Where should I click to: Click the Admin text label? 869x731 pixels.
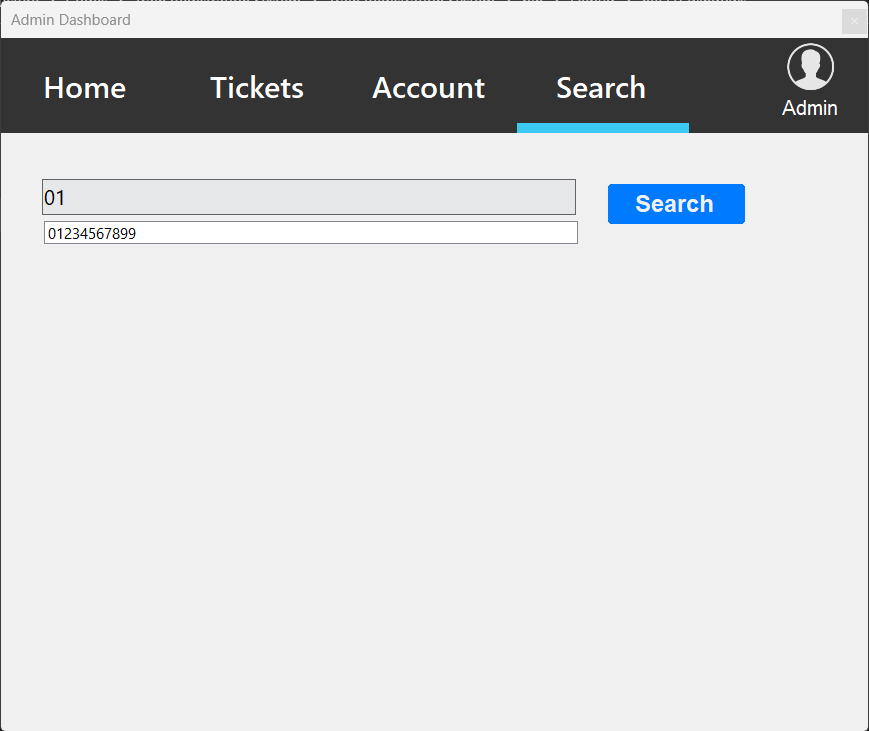click(810, 107)
